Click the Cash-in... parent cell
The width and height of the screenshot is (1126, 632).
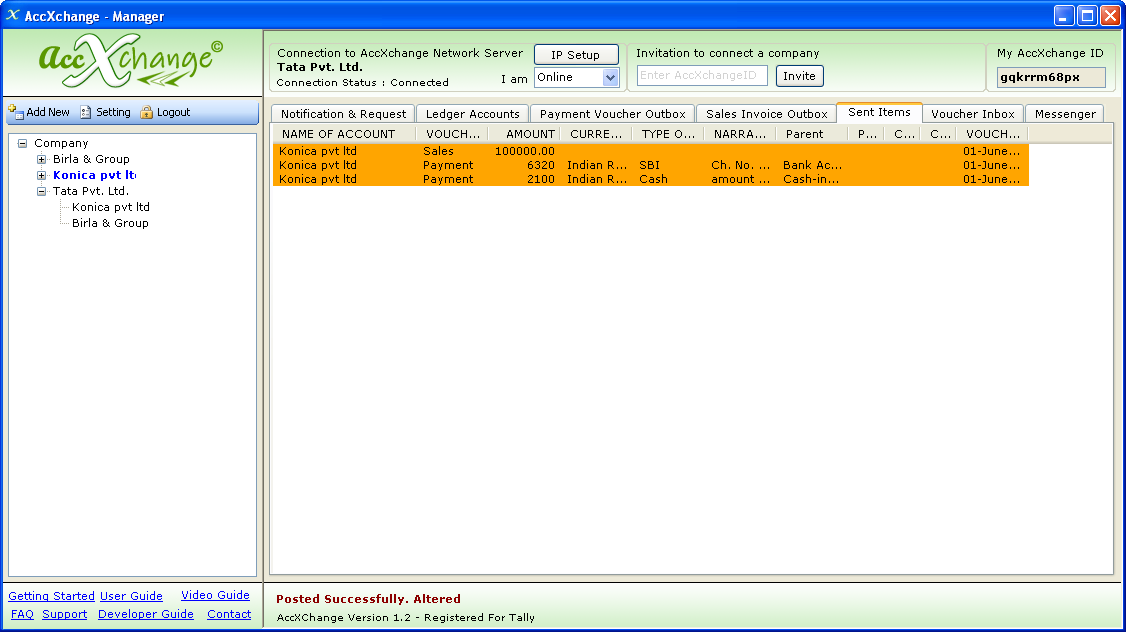[811, 179]
